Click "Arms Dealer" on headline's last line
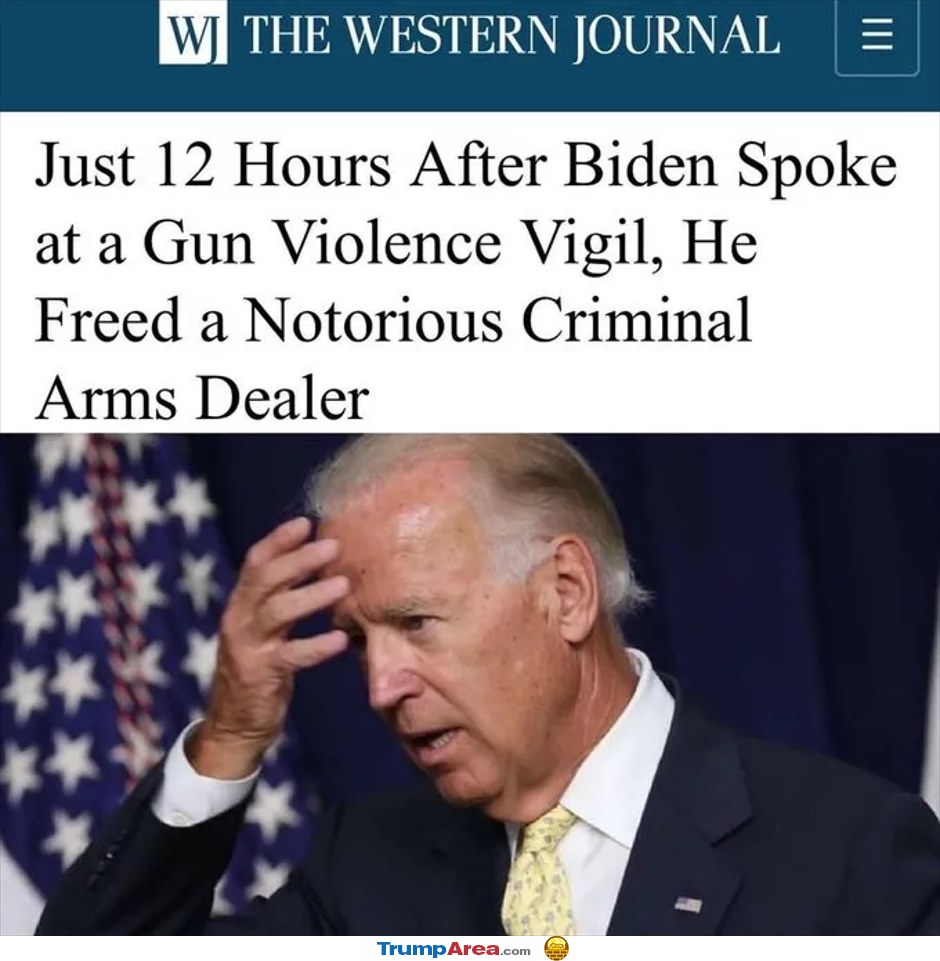 [202, 398]
